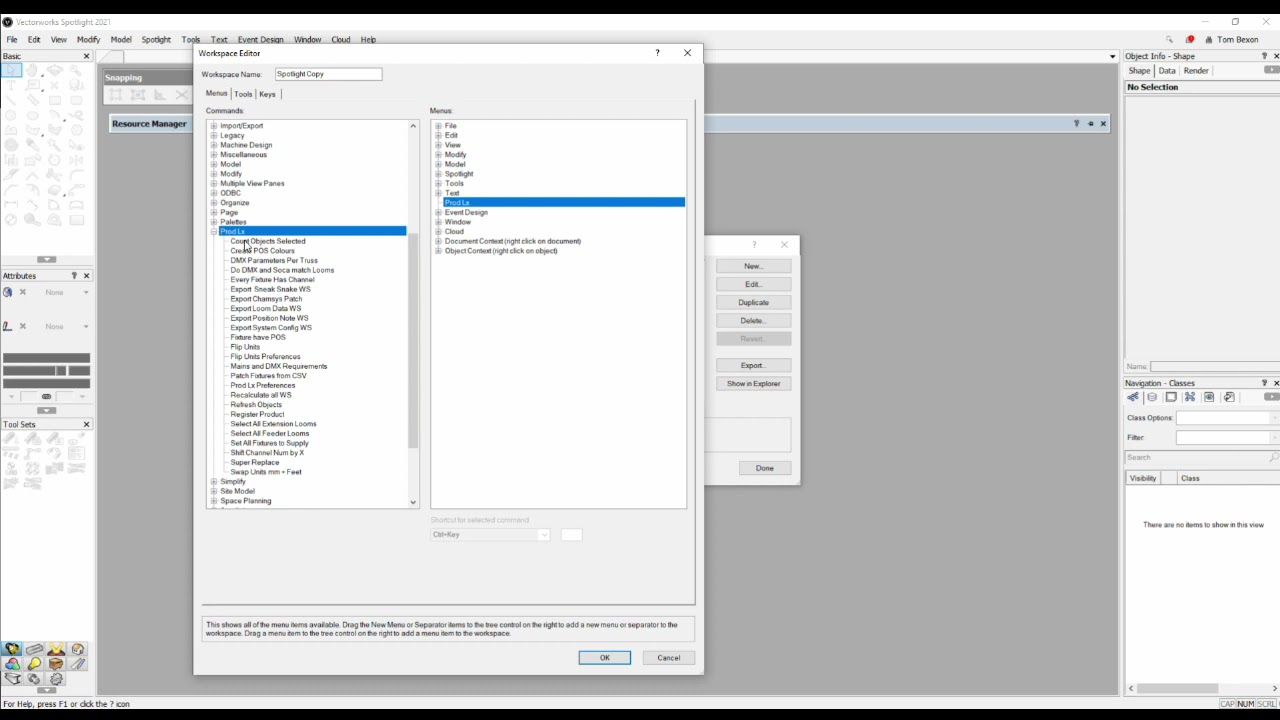
Task: Show Viewports icon in Navigation palette
Action: point(1190,397)
